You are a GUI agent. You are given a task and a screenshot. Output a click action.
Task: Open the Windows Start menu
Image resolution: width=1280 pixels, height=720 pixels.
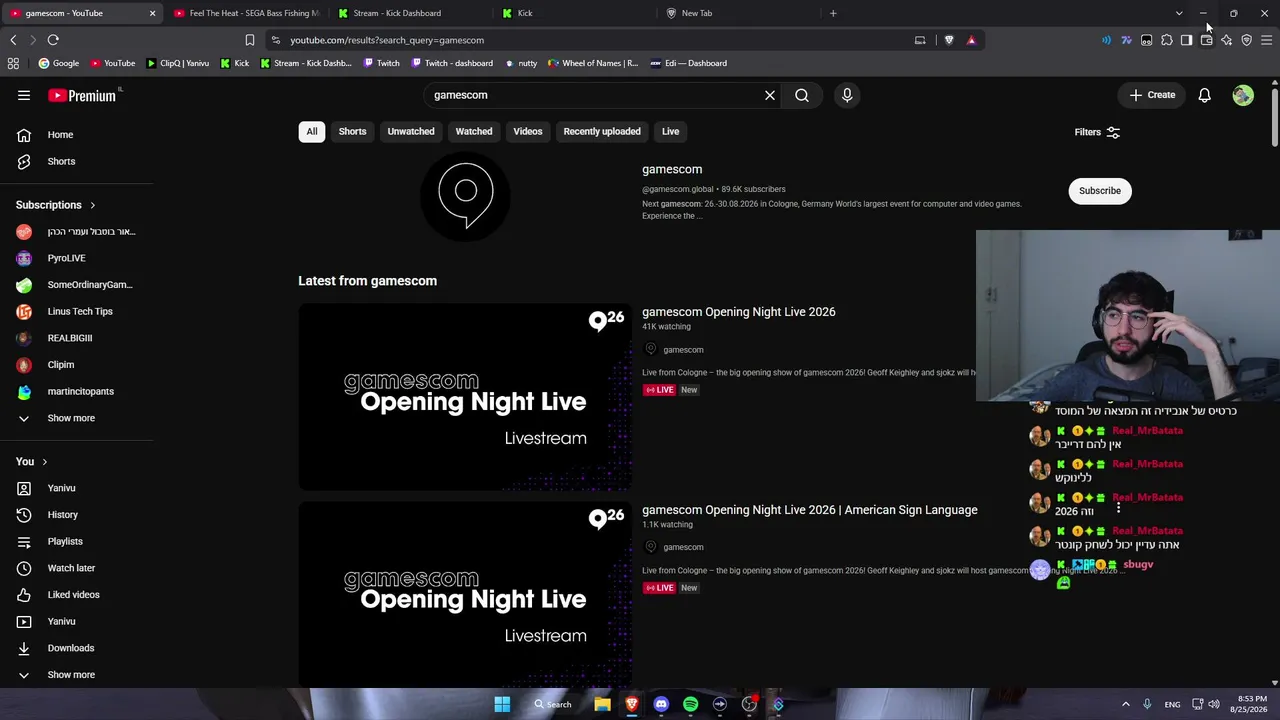pos(502,704)
